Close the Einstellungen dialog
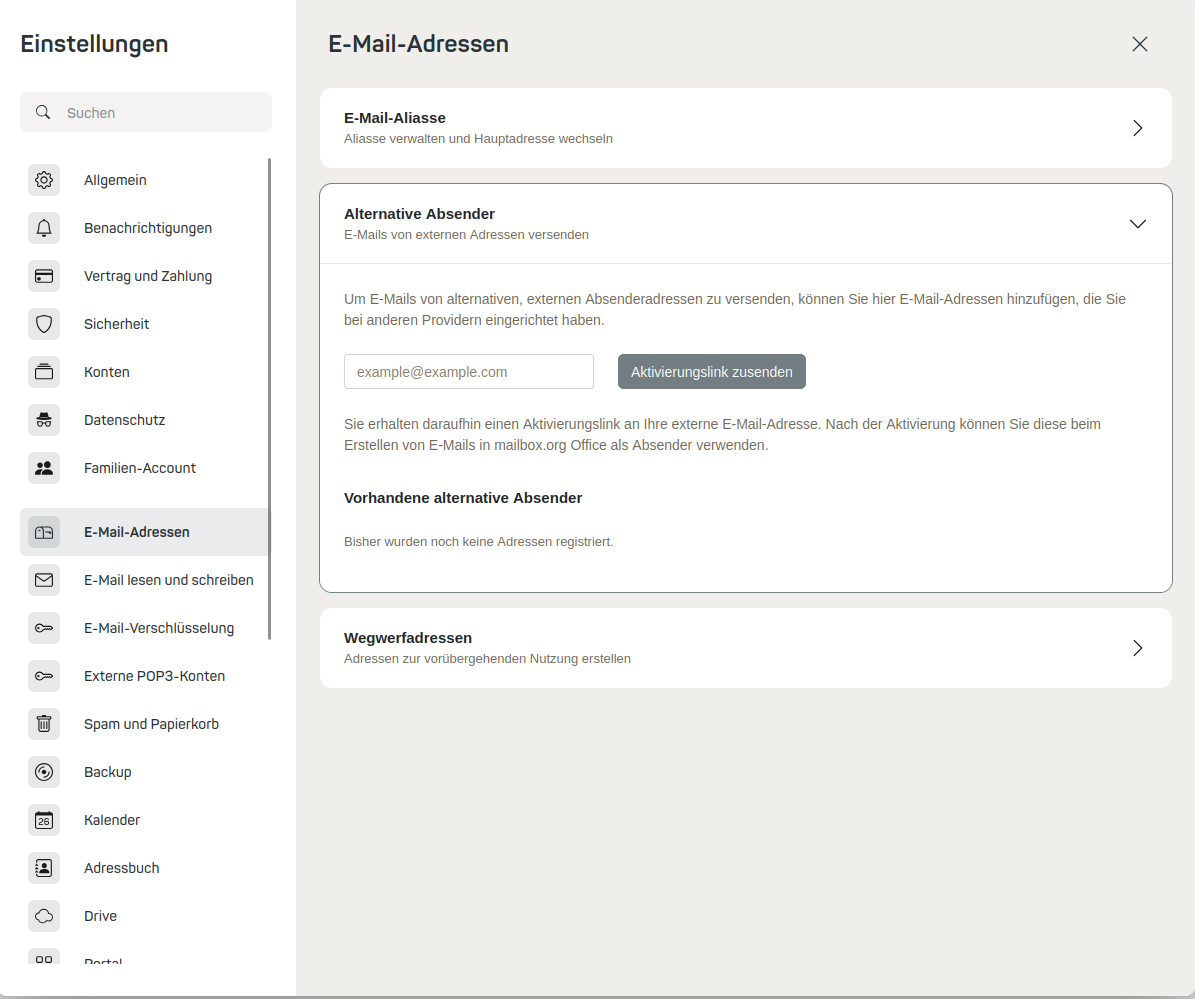 pyautogui.click(x=1139, y=44)
